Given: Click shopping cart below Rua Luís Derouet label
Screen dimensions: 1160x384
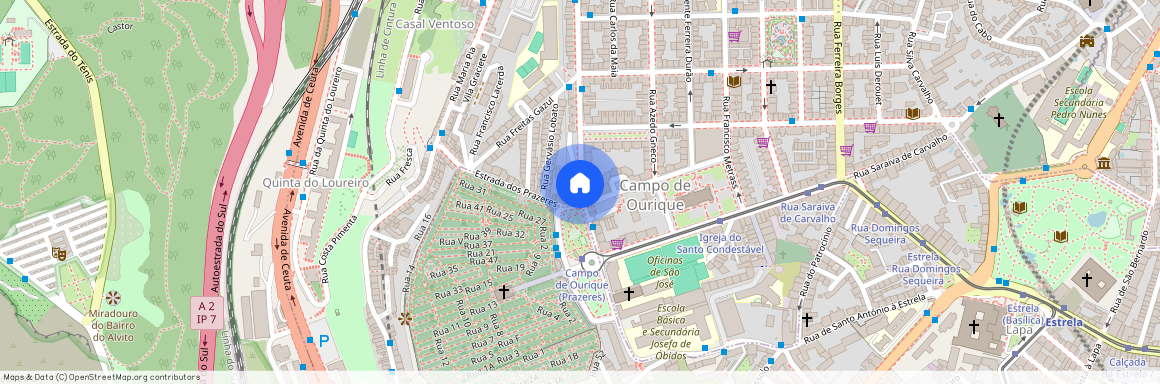Looking at the screenshot, I should (x=870, y=127).
